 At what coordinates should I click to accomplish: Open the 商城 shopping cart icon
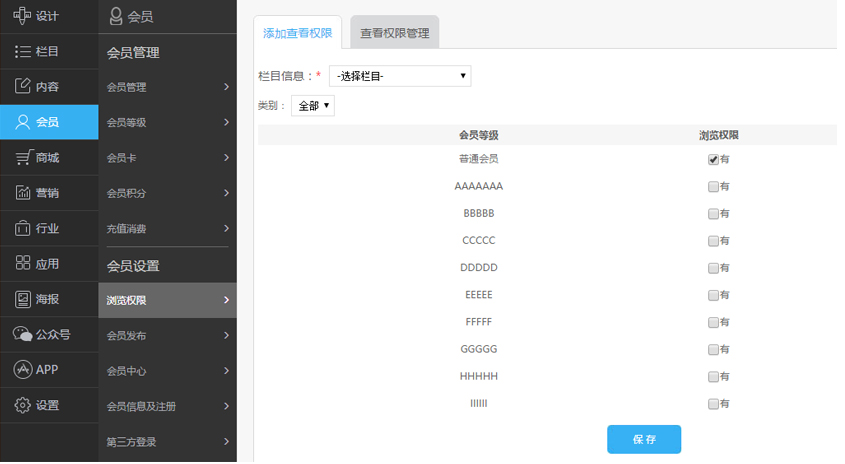point(22,157)
